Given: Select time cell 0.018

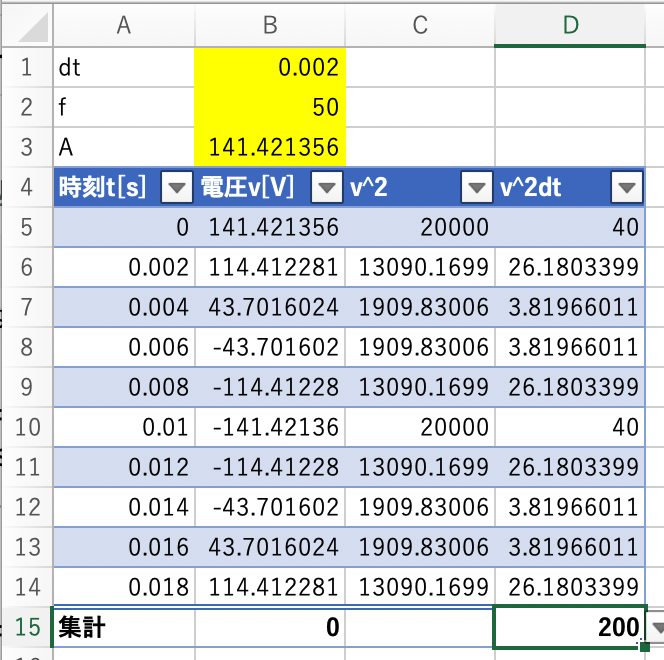Looking at the screenshot, I should (124, 587).
